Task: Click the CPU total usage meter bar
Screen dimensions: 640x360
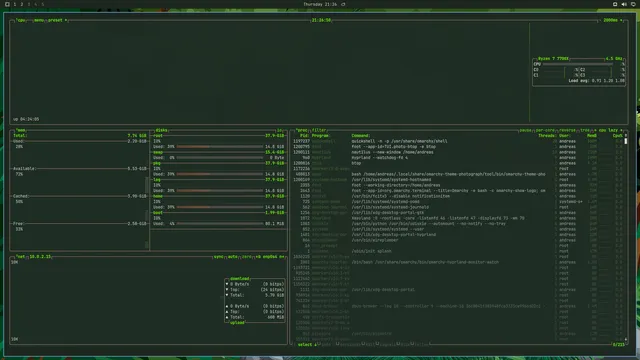Action: (x=578, y=64)
